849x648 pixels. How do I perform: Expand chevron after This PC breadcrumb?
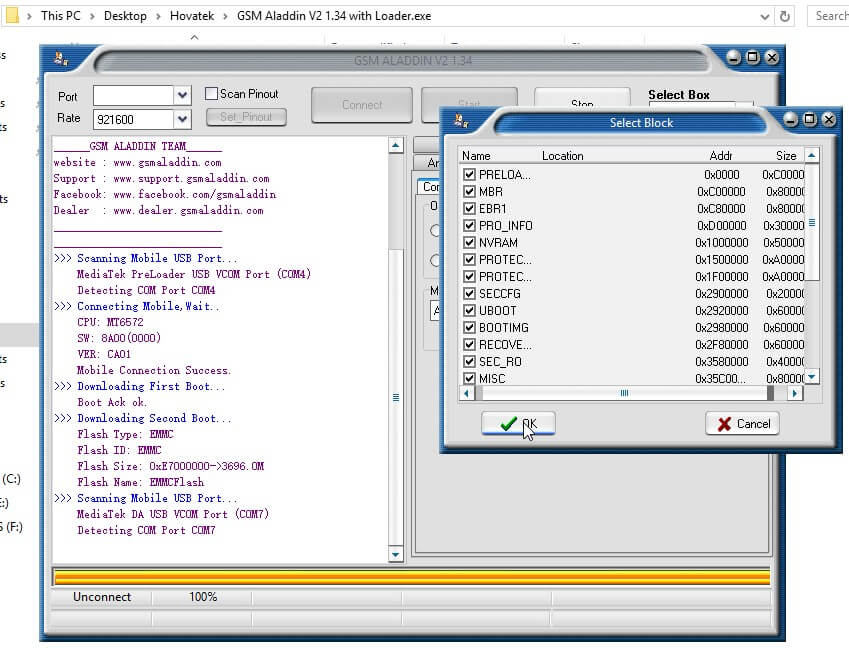click(92, 16)
